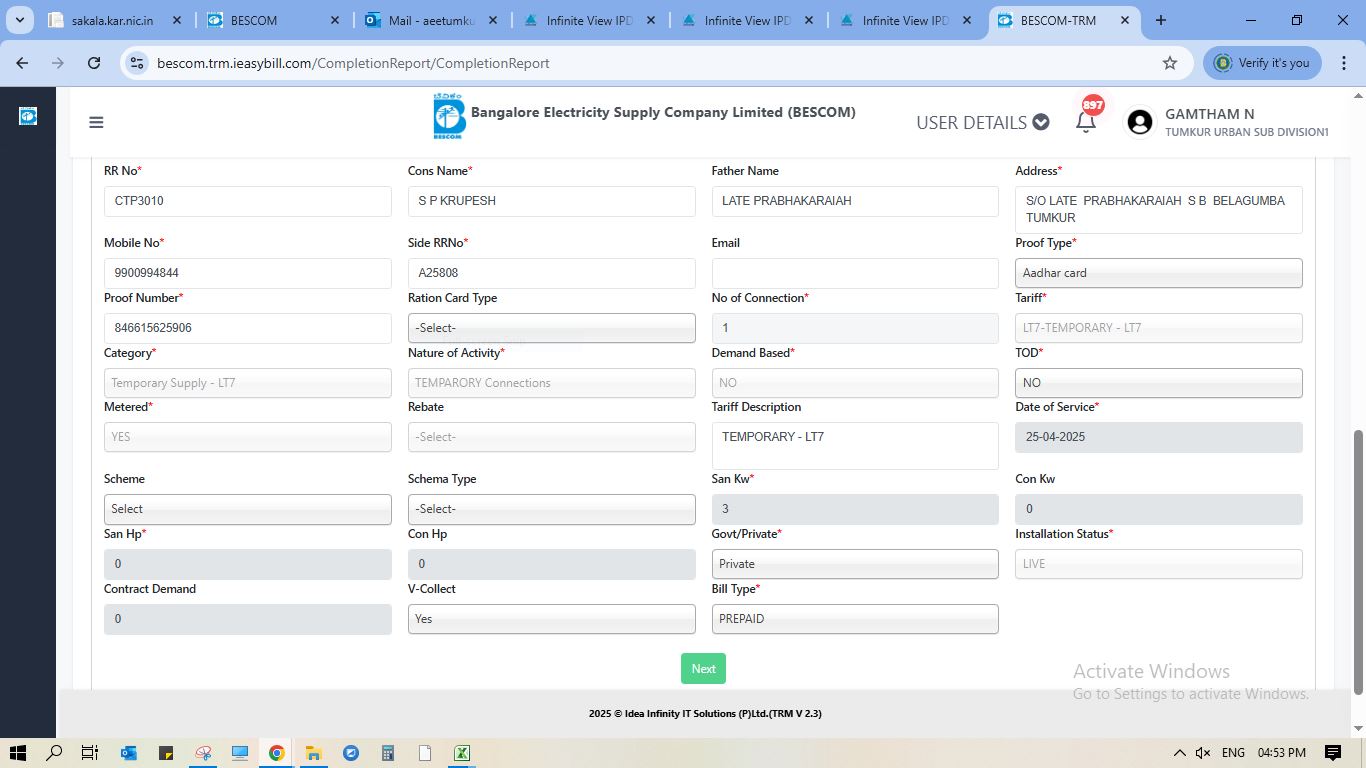This screenshot has width=1366, height=768.
Task: Click the green Next button
Action: [x=703, y=669]
